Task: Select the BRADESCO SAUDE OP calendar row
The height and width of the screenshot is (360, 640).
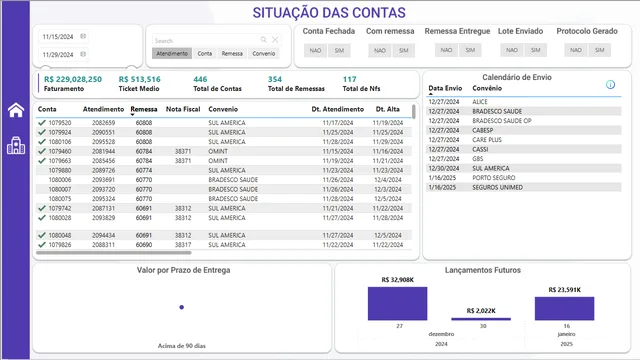Action: [524, 121]
